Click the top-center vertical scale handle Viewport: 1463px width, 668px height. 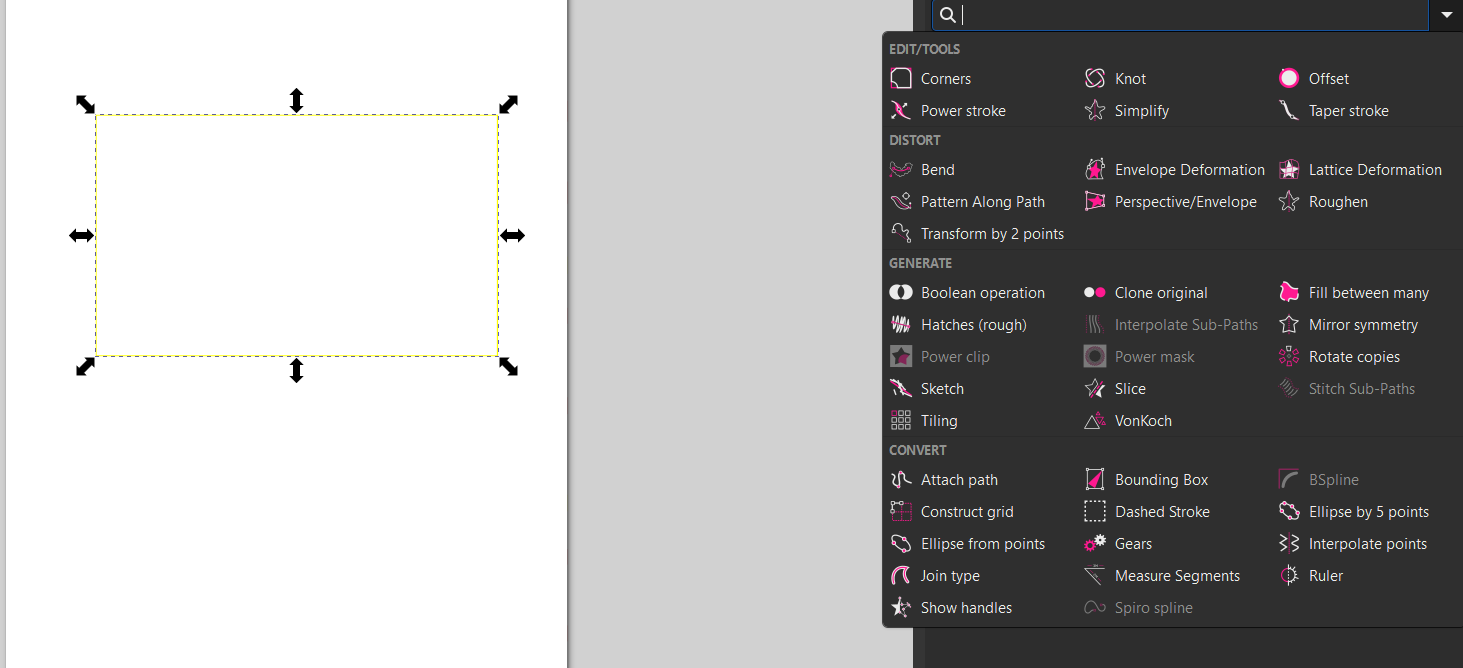[296, 100]
